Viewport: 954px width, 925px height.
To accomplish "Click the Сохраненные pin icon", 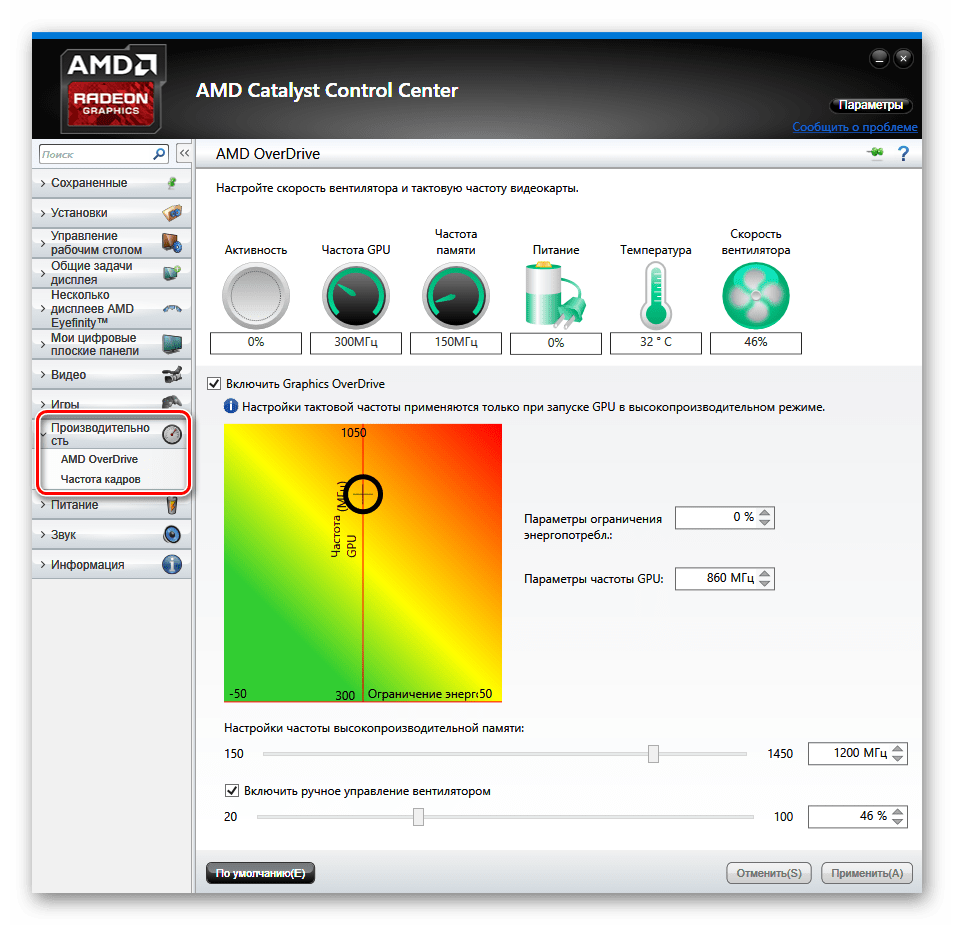I will coord(172,182).
